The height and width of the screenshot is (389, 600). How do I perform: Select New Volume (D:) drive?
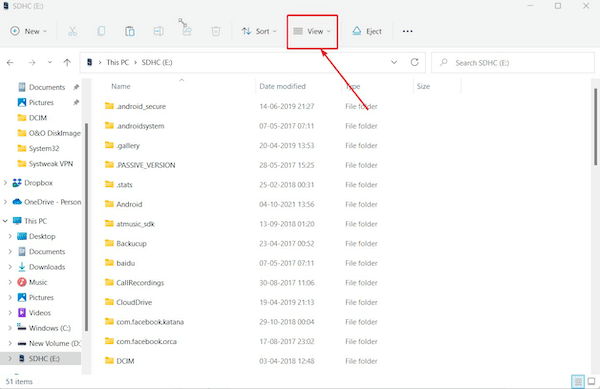pos(49,343)
